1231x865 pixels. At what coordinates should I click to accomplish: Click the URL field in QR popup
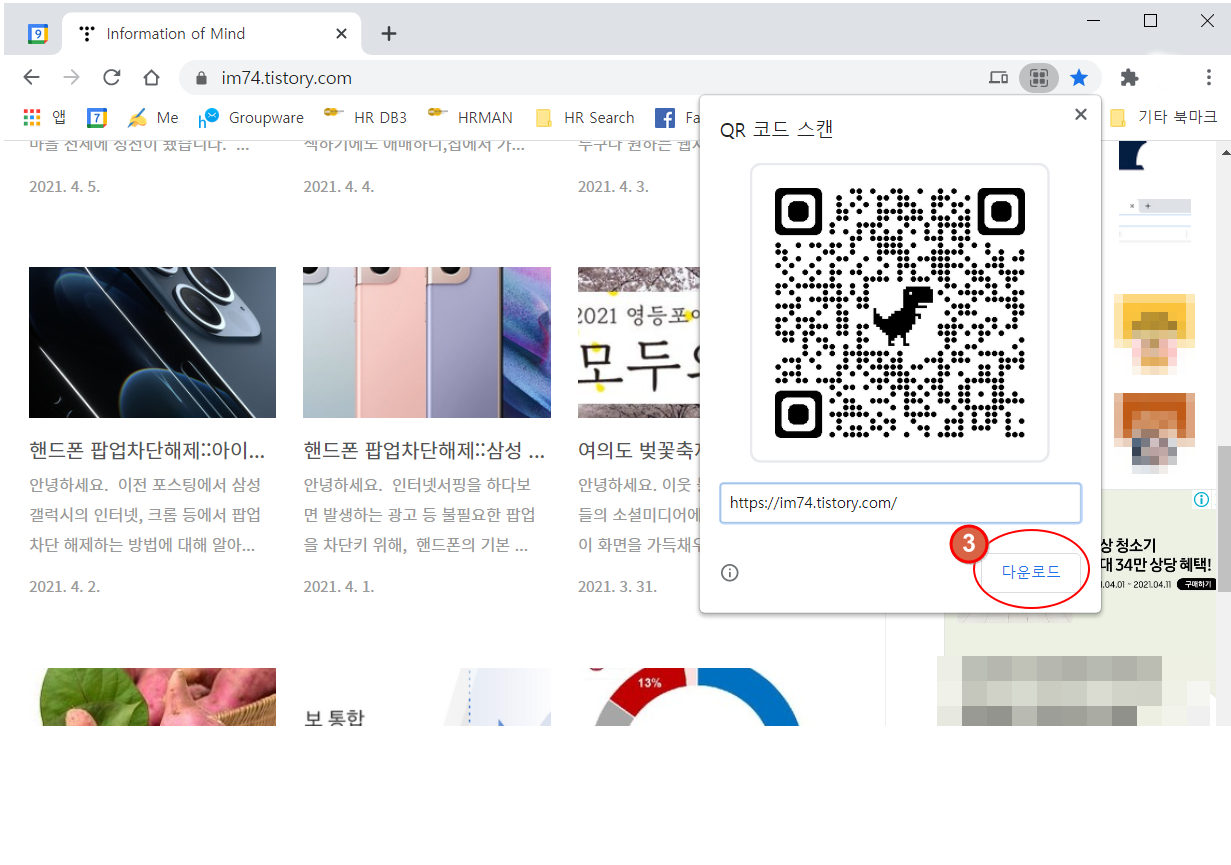[900, 503]
